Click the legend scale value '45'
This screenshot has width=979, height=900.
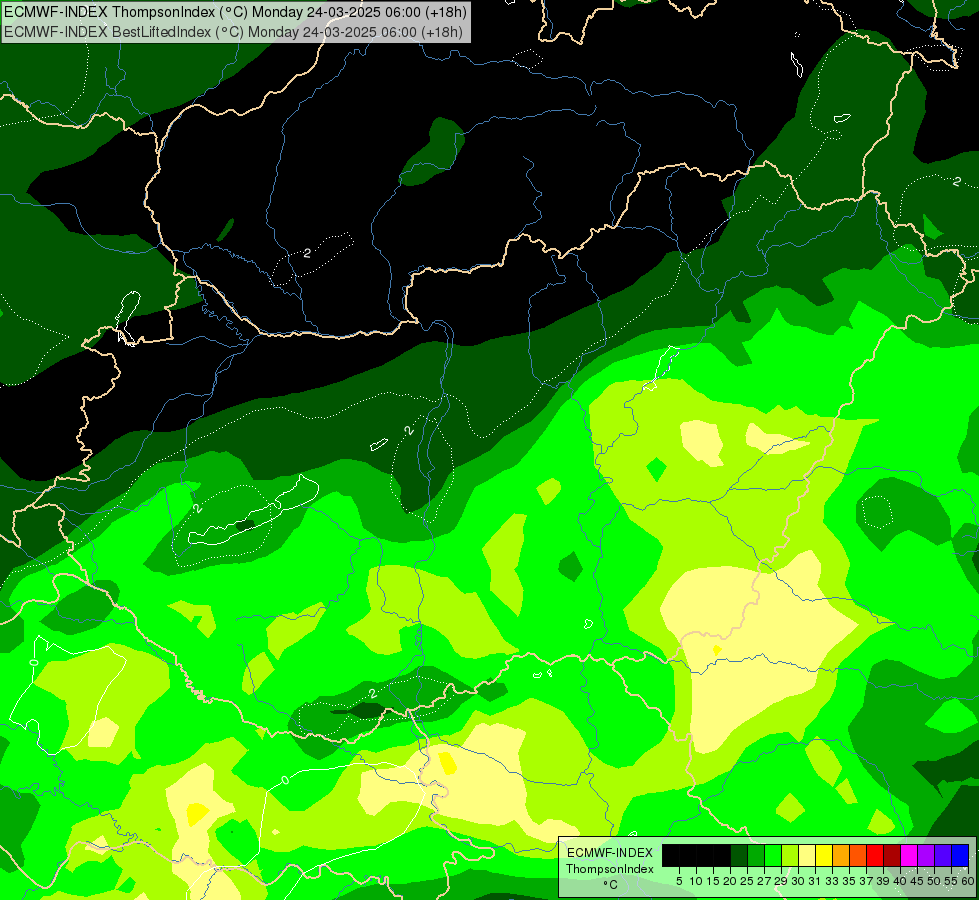918,881
